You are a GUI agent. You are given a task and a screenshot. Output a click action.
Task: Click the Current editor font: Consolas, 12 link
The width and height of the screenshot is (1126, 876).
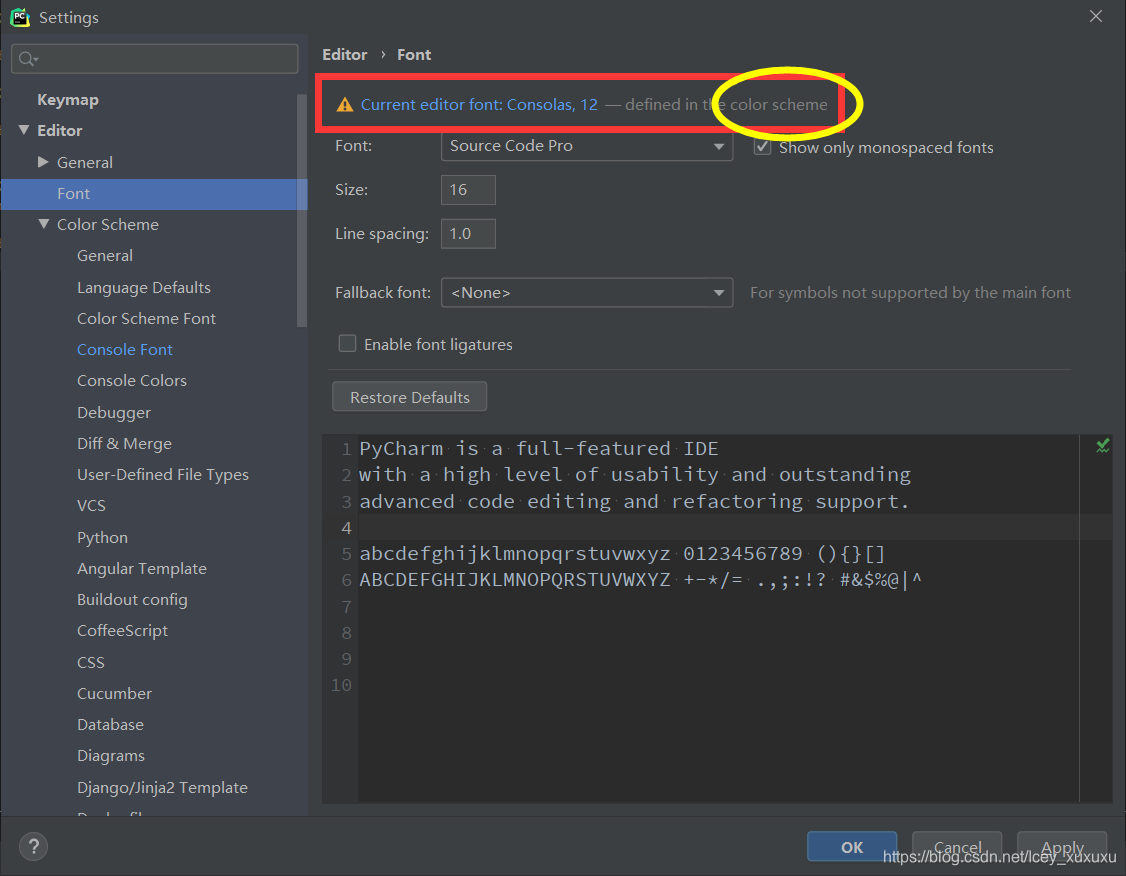click(x=479, y=105)
